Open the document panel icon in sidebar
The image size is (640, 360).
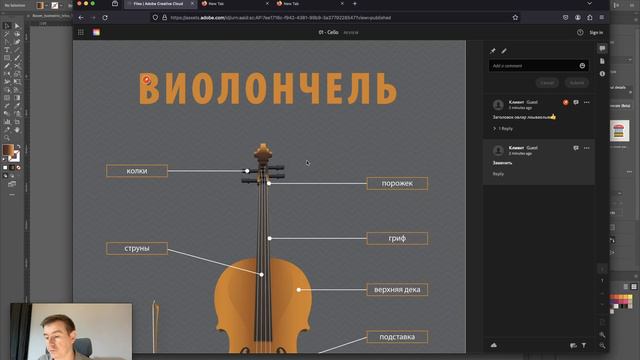(x=602, y=61)
